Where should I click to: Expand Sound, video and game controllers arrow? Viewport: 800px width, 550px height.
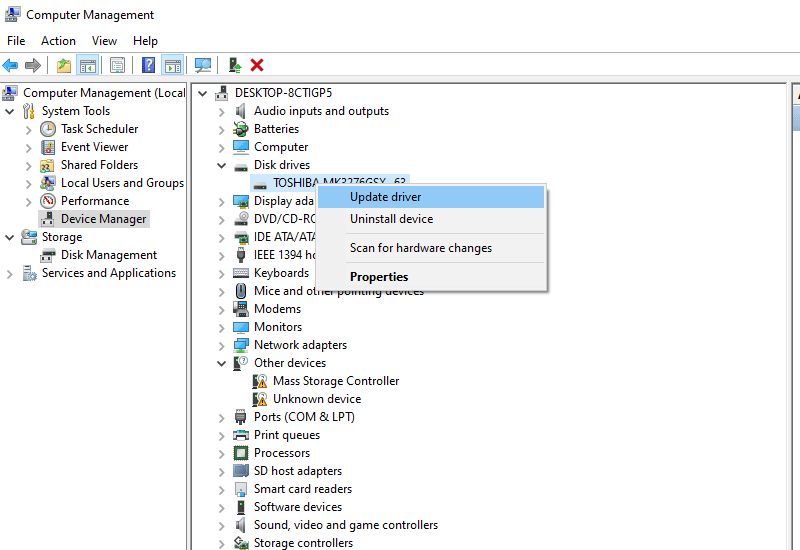[221, 526]
